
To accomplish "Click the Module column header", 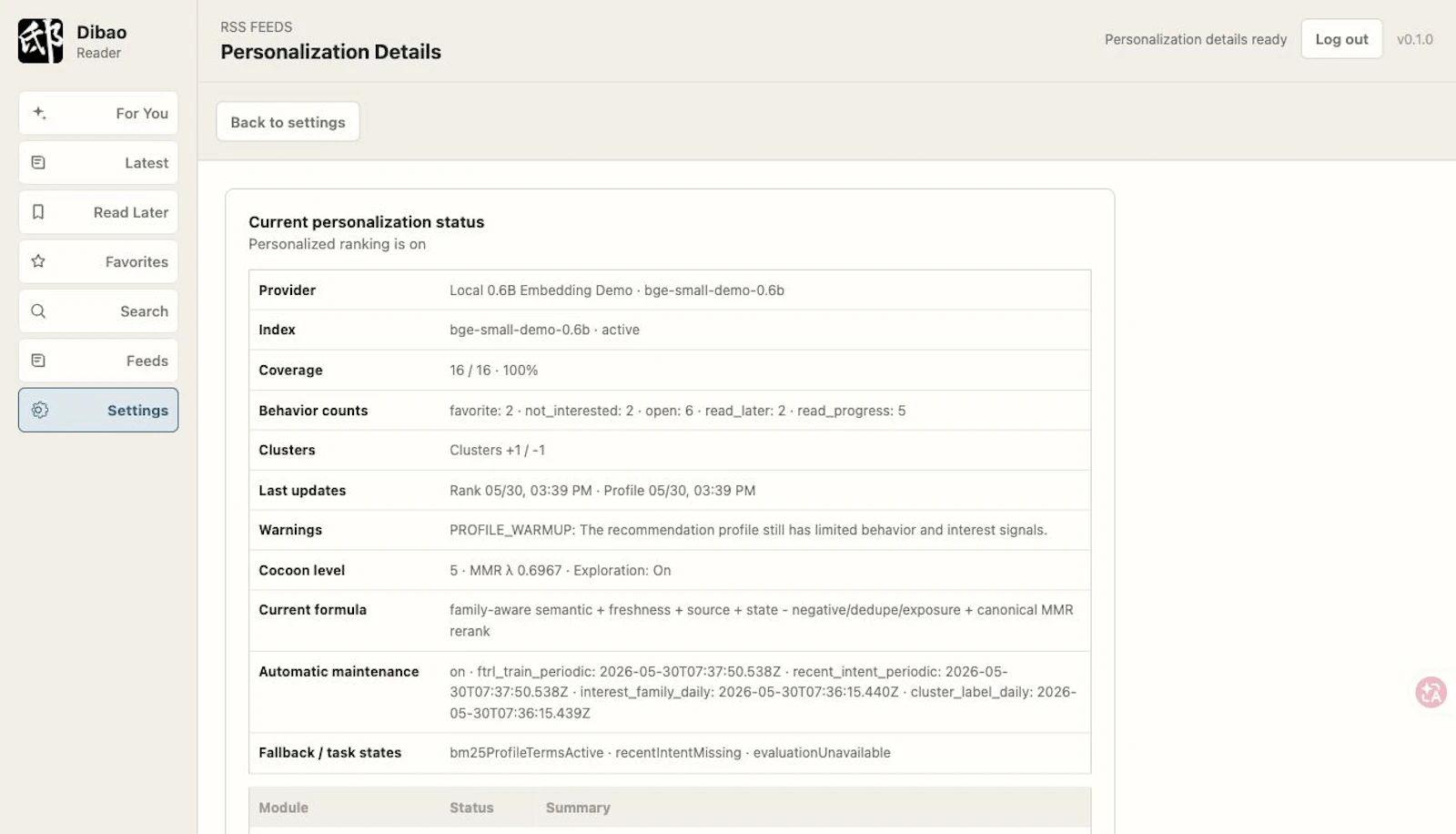I will click(x=283, y=808).
